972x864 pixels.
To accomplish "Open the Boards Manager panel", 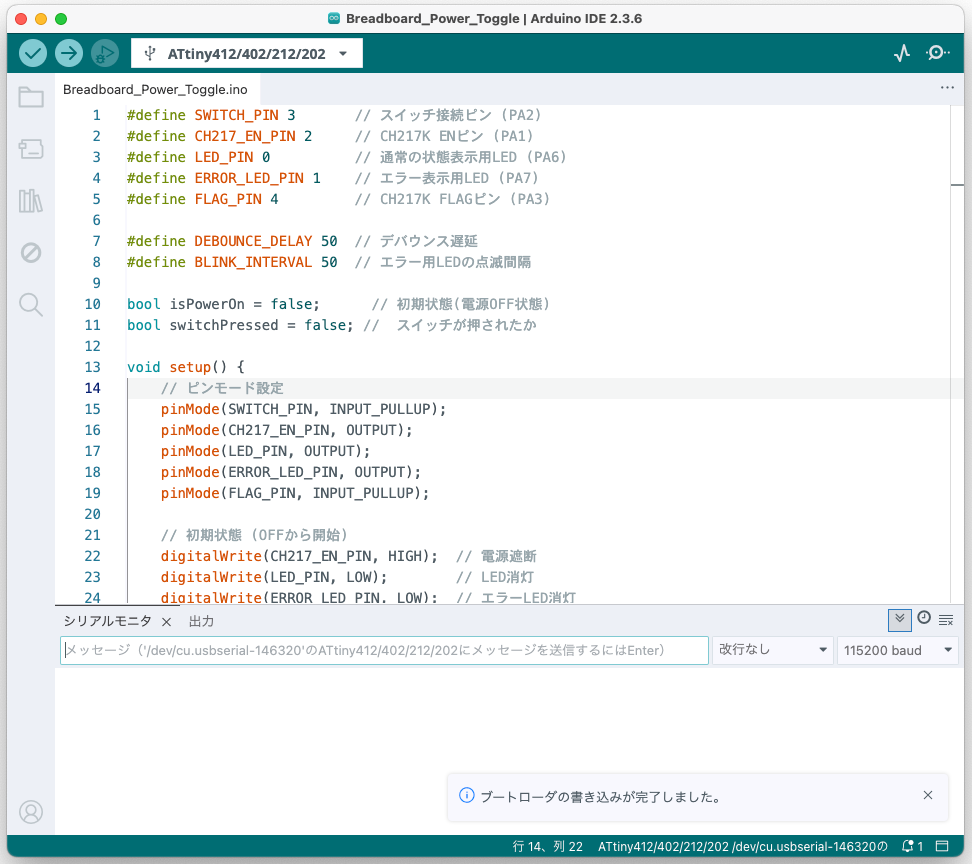I will click(31, 149).
